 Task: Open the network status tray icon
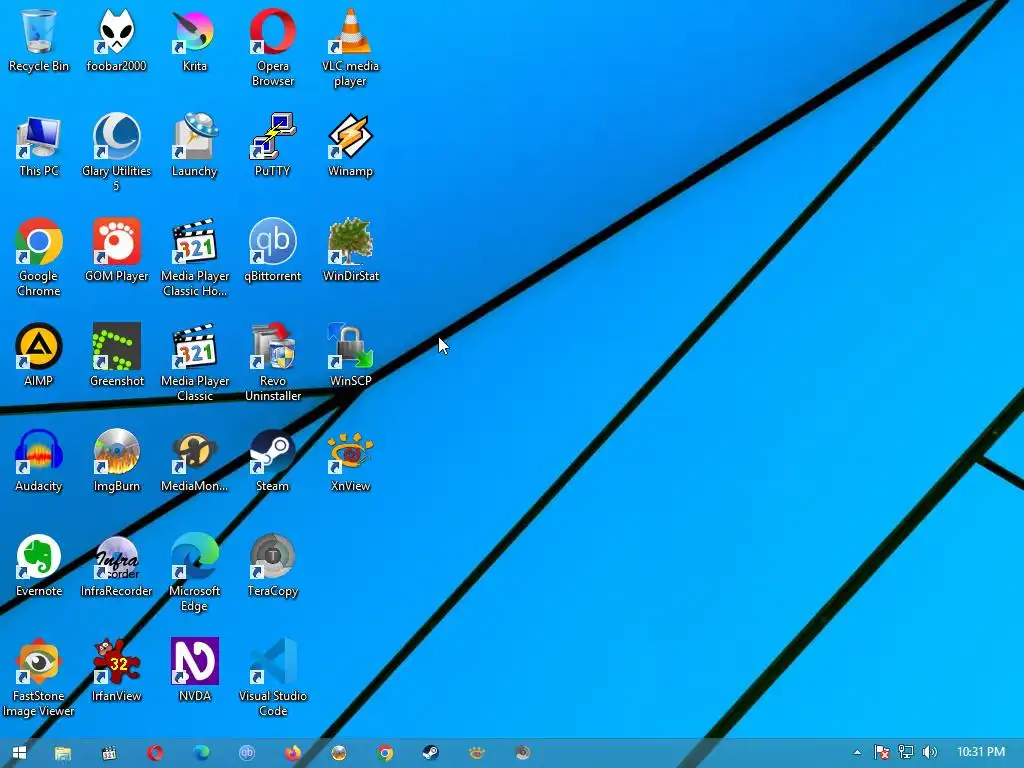pos(906,752)
